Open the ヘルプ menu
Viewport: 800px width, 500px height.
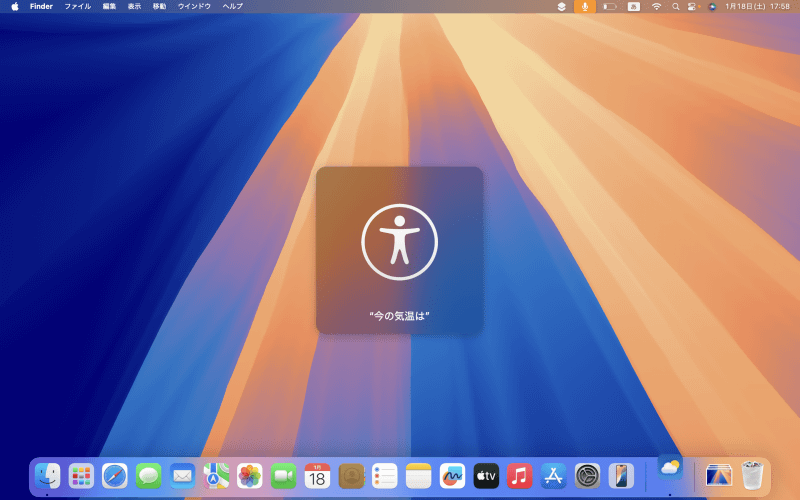(233, 6)
